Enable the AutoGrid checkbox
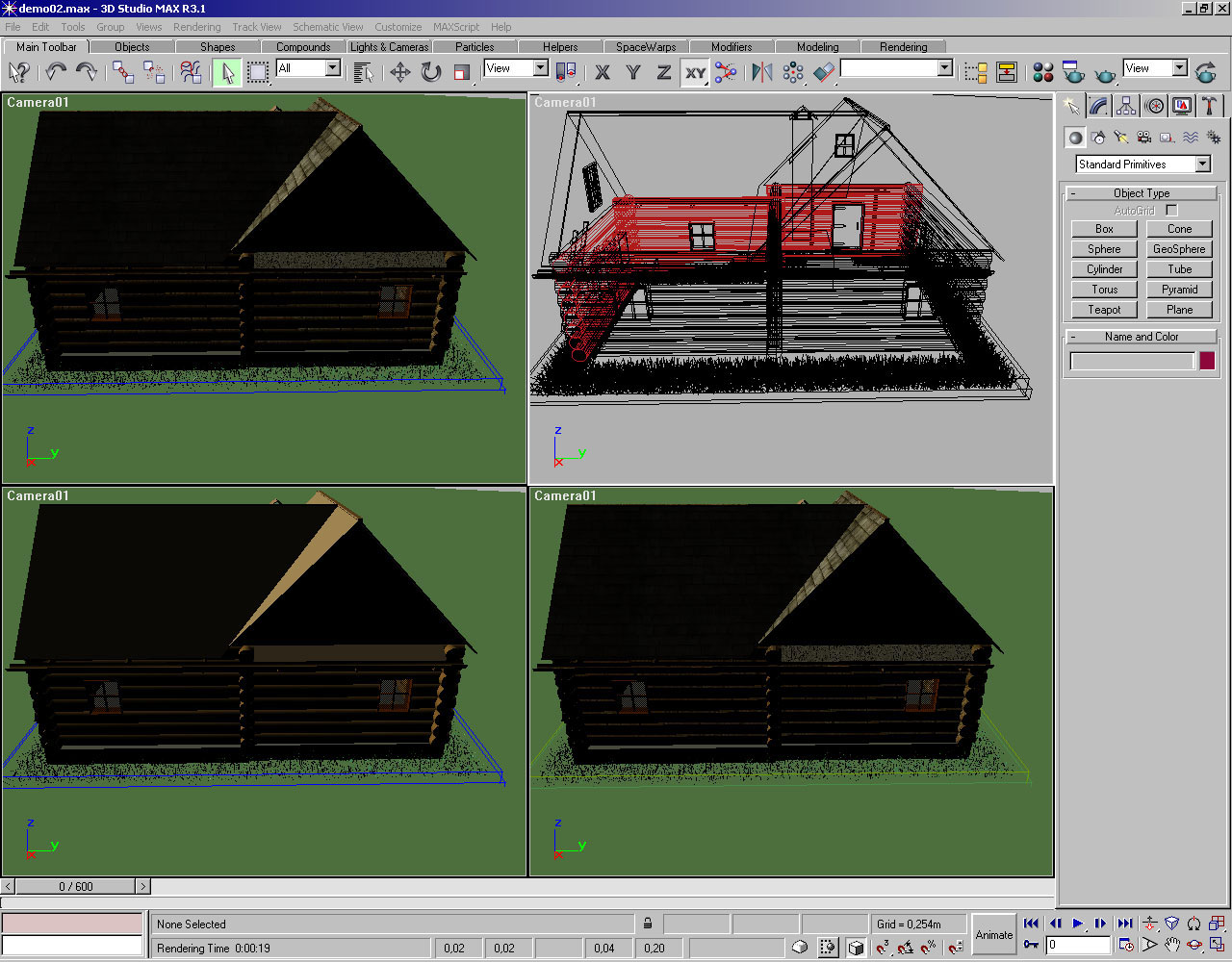This screenshot has width=1232, height=962. (1171, 210)
